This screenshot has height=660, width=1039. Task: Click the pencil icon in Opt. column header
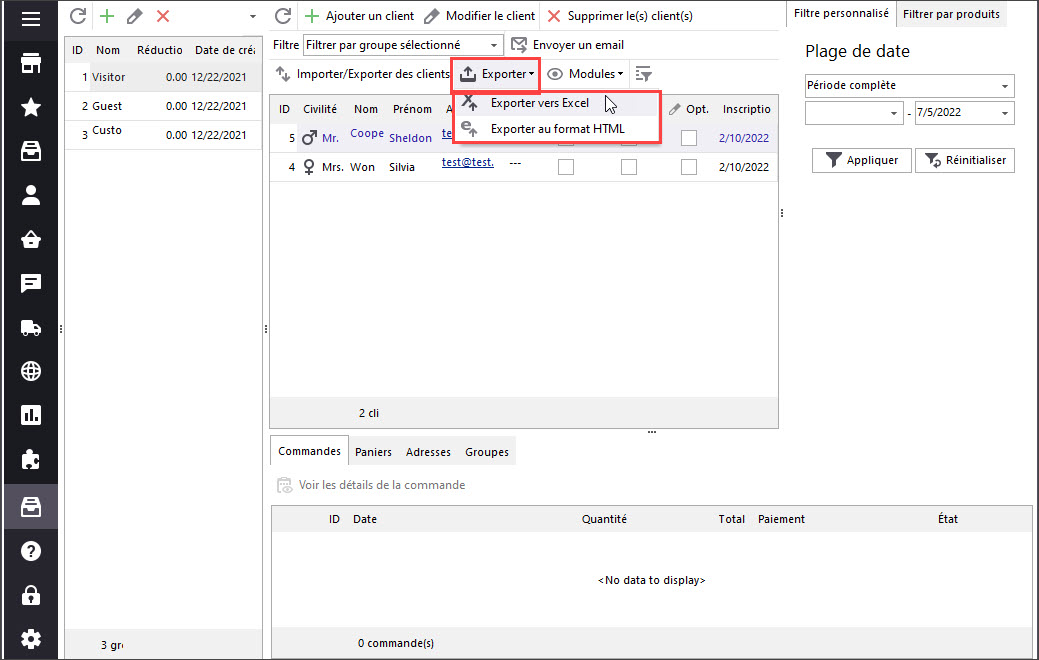click(x=675, y=109)
